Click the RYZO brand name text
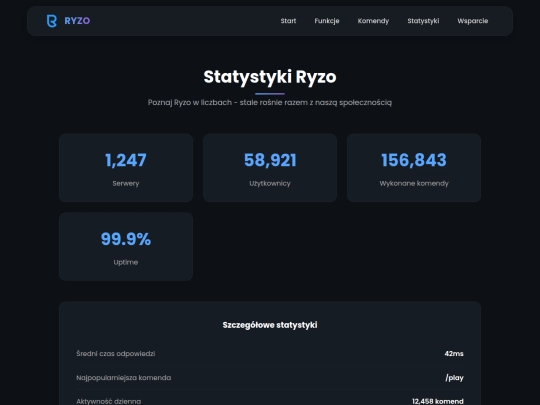Image resolution: width=540 pixels, height=405 pixels. tap(77, 21)
